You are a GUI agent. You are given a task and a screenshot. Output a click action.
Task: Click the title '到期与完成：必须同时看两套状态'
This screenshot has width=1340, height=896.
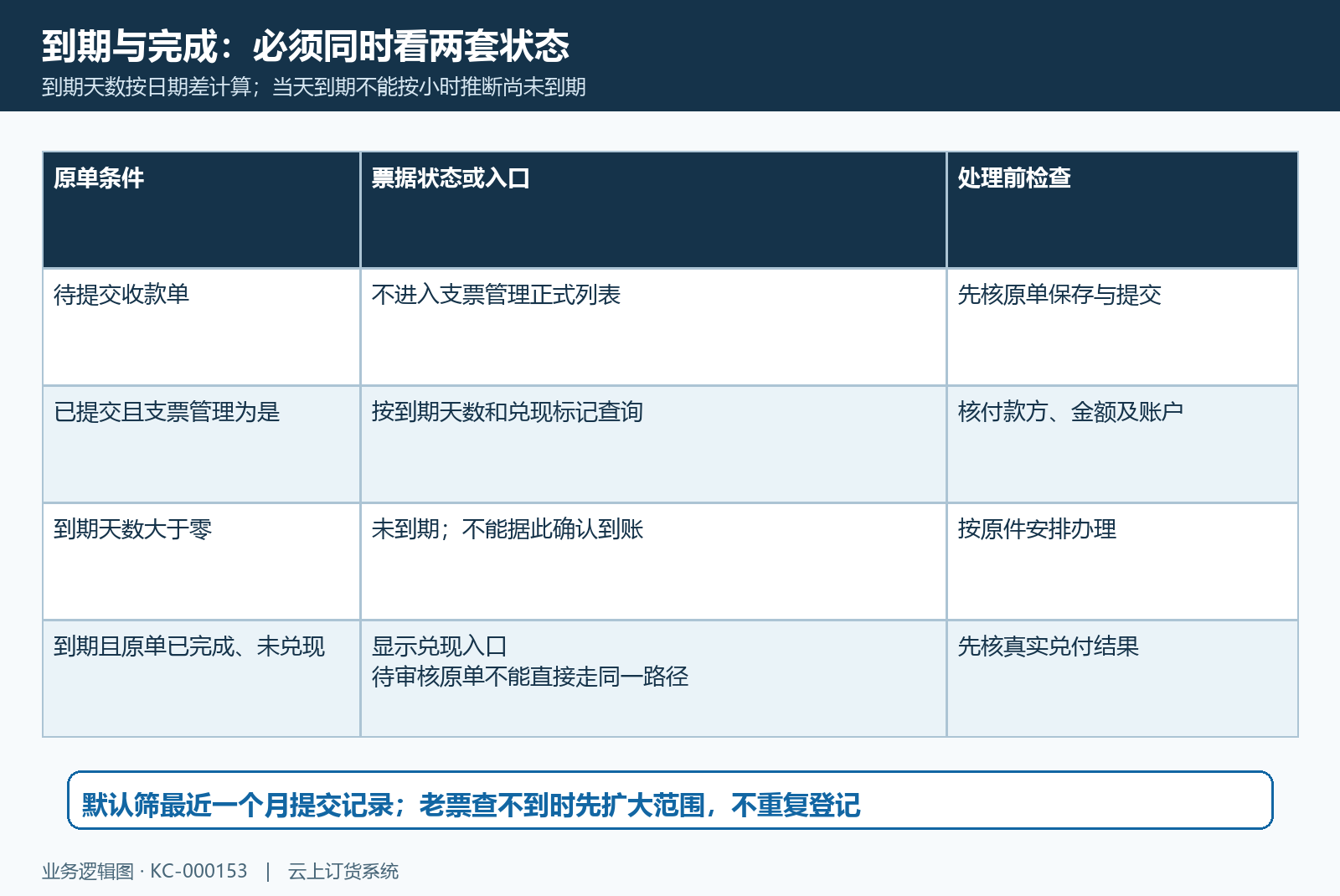(306, 46)
